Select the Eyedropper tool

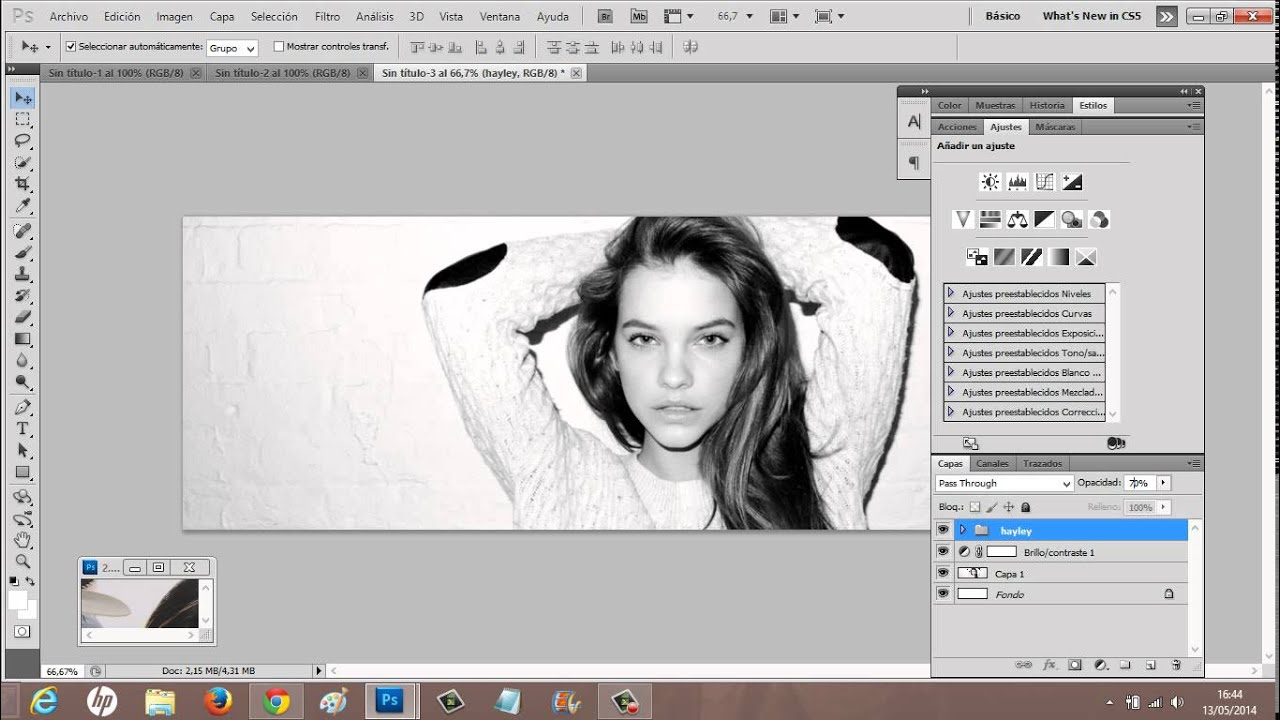[x=22, y=206]
